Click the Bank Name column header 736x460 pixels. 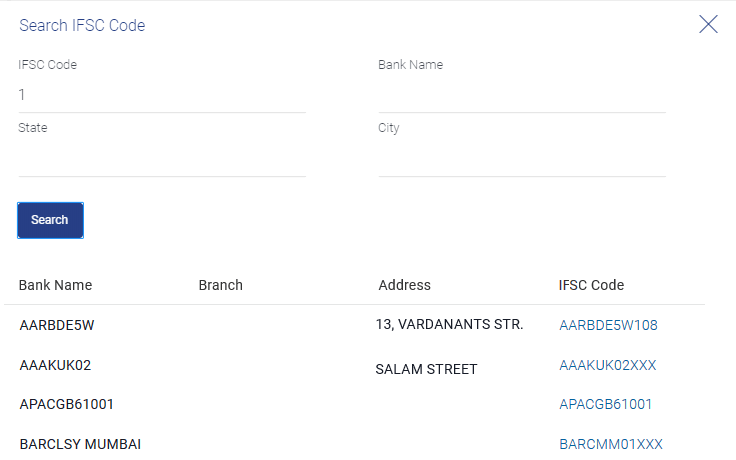pyautogui.click(x=55, y=285)
